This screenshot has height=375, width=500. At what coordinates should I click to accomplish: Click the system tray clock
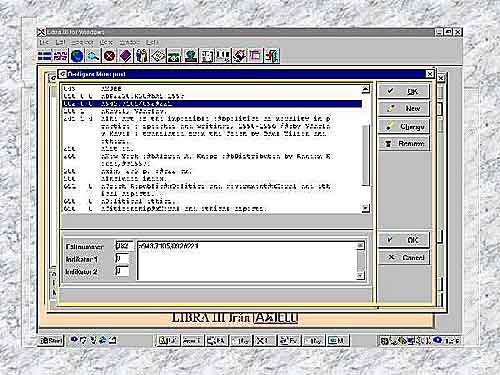[x=452, y=341]
